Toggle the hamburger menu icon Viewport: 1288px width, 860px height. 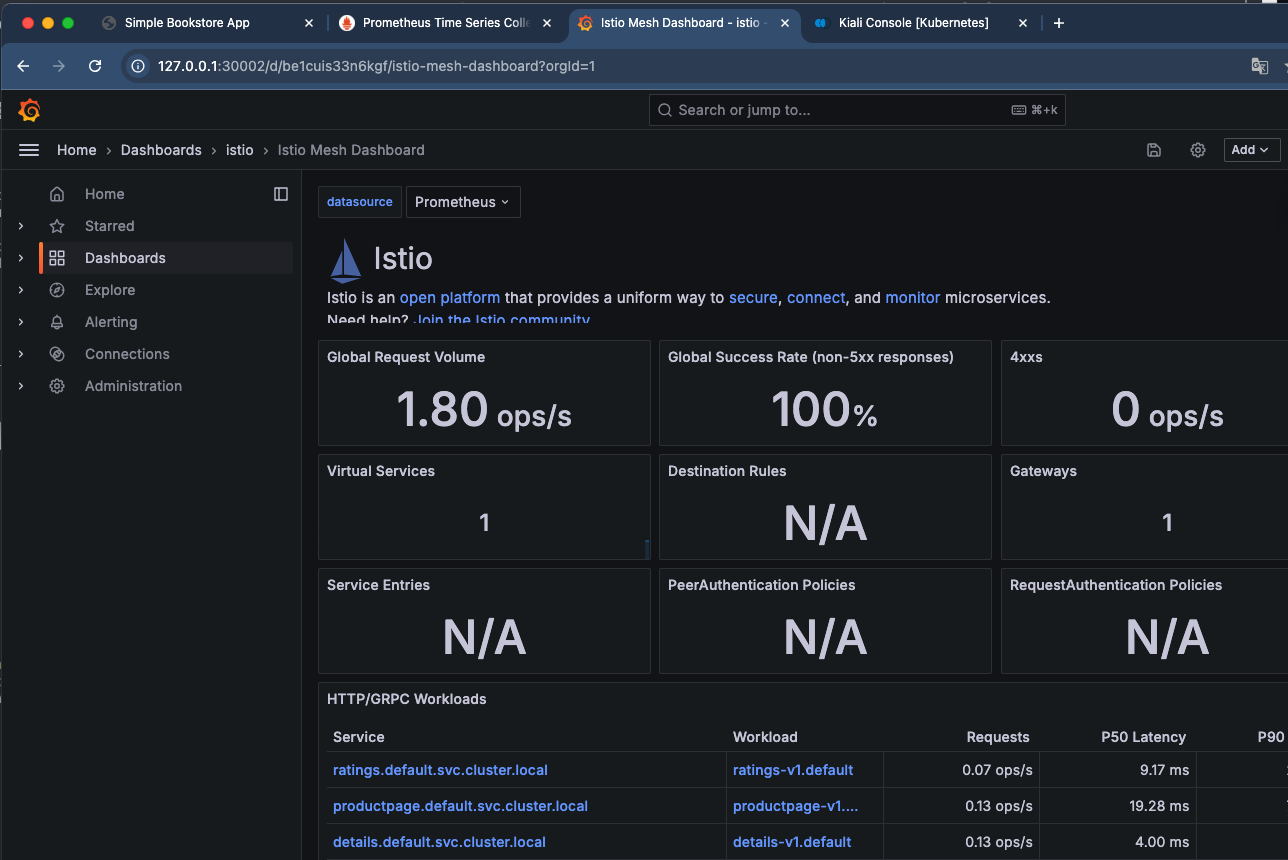tap(29, 150)
